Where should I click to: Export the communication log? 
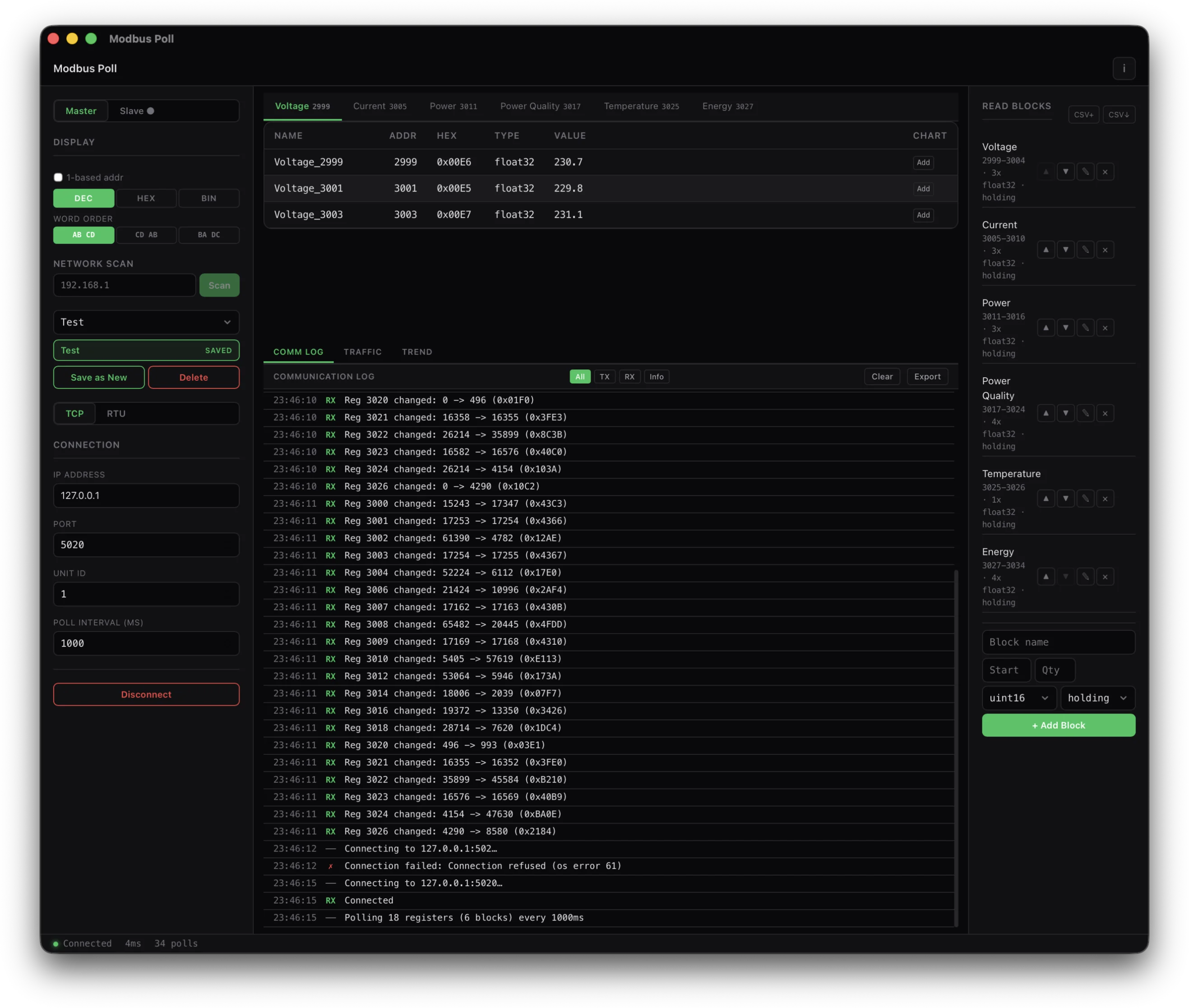927,377
